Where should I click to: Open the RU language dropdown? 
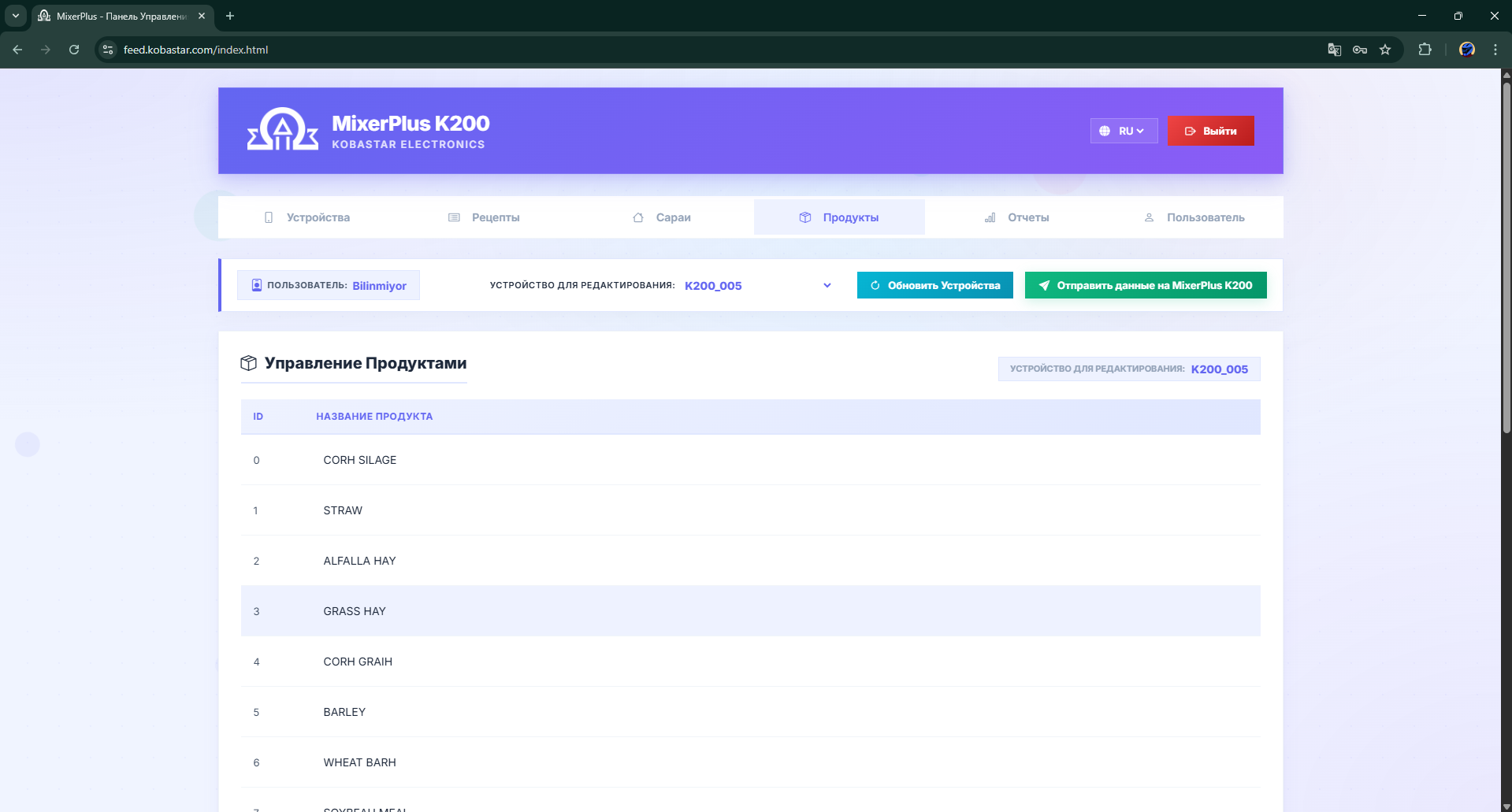(x=1124, y=131)
